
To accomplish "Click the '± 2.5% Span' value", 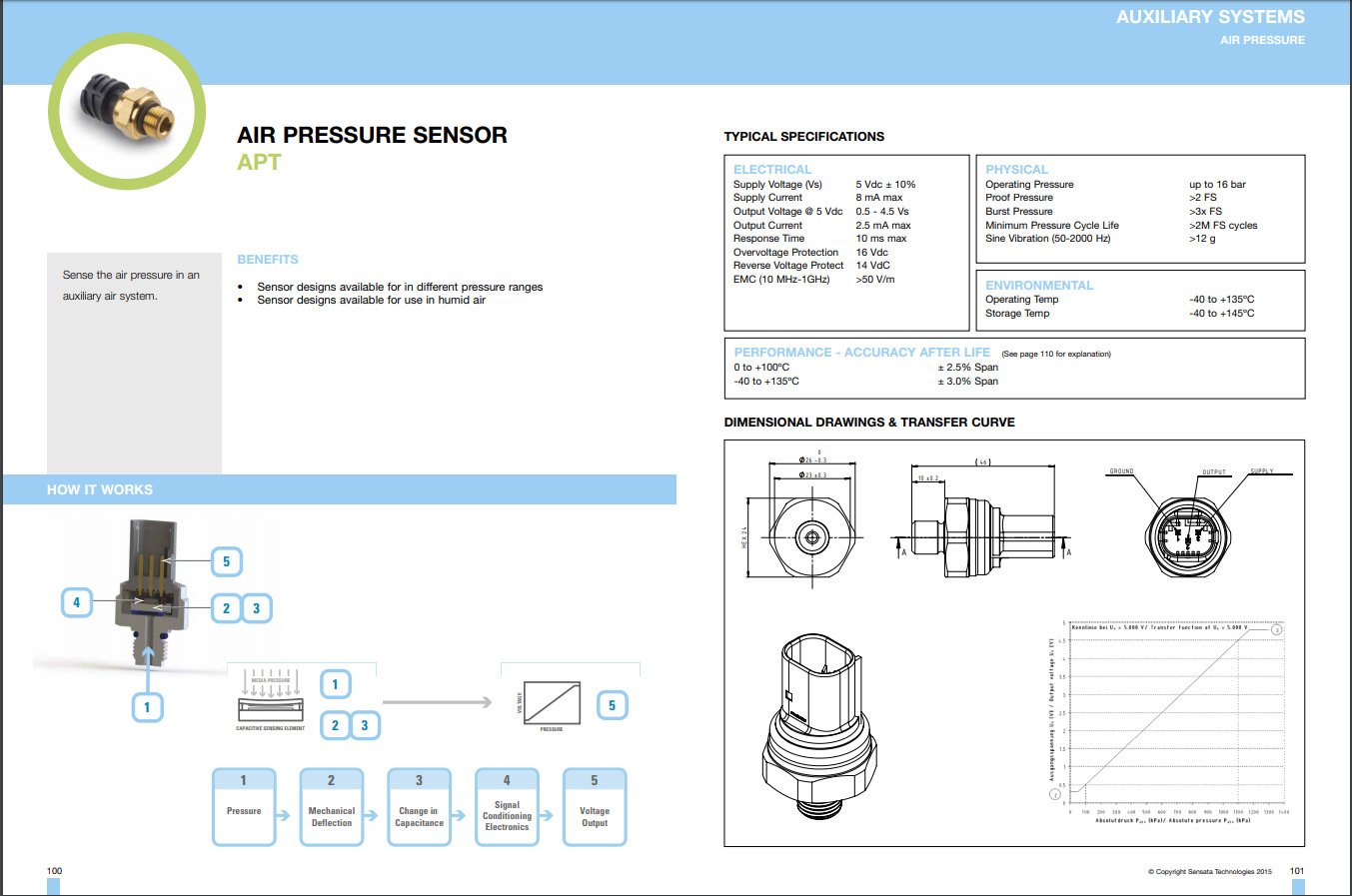I will (x=967, y=368).
